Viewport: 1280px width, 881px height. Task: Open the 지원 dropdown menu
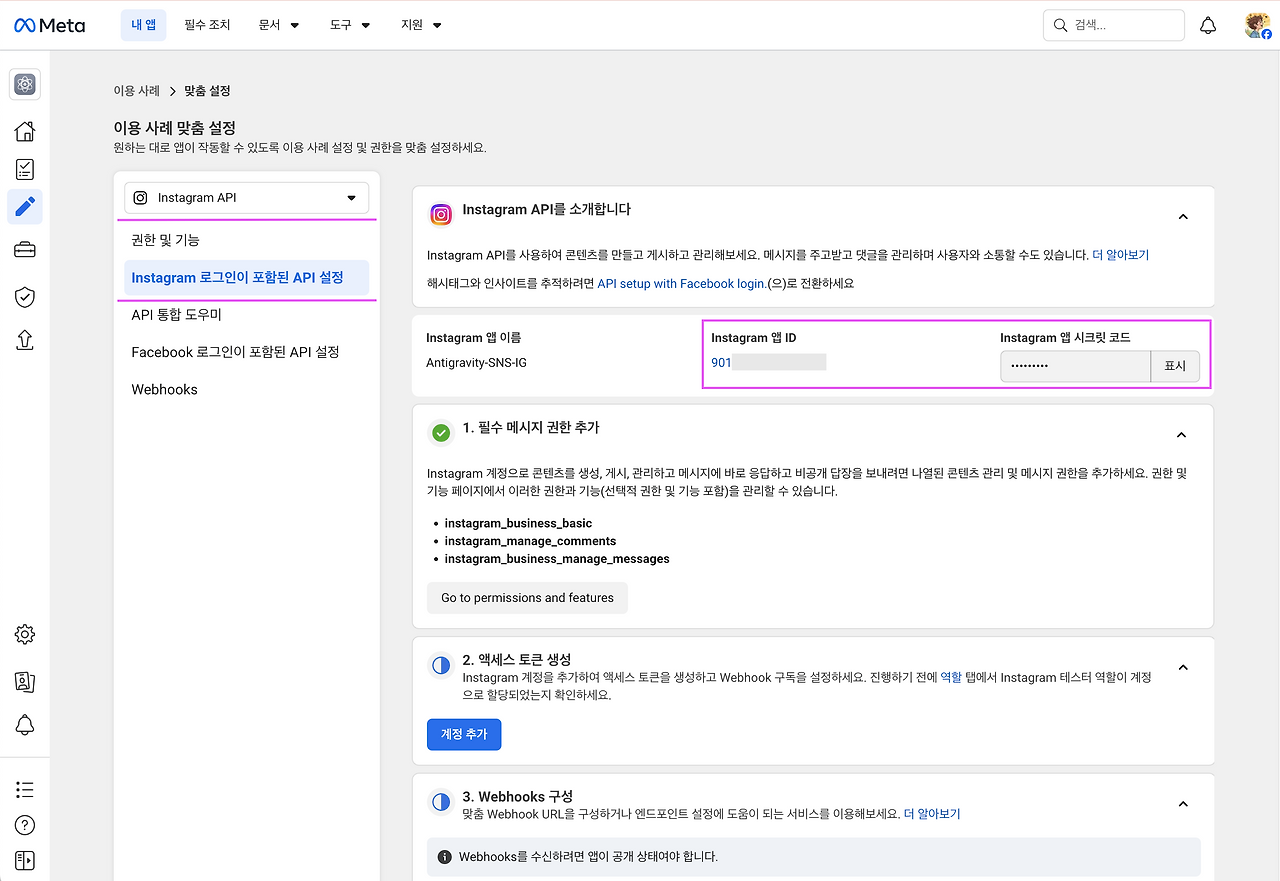click(x=421, y=25)
